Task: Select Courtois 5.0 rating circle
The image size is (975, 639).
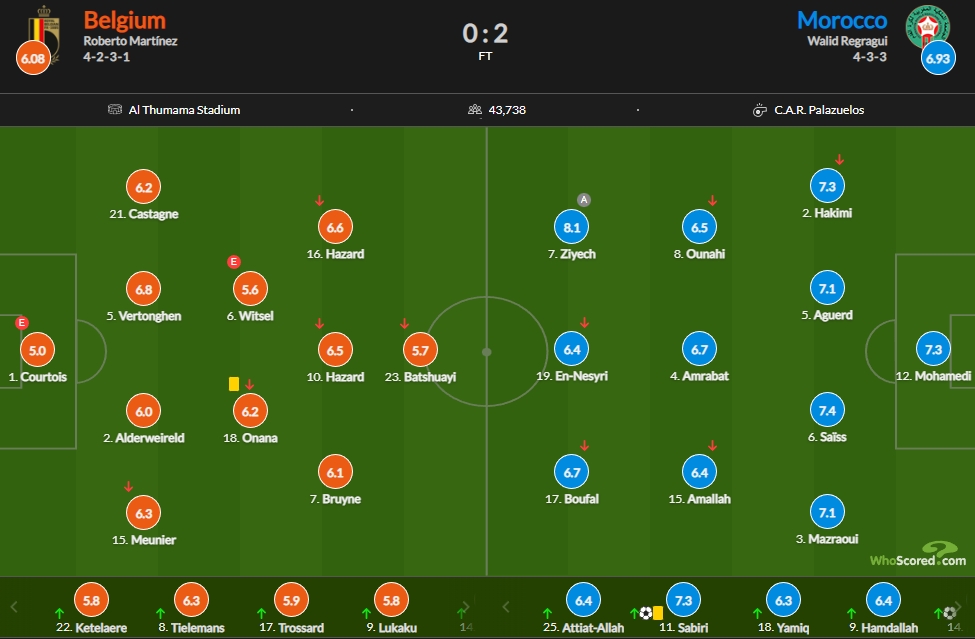Action: pyautogui.click(x=37, y=350)
